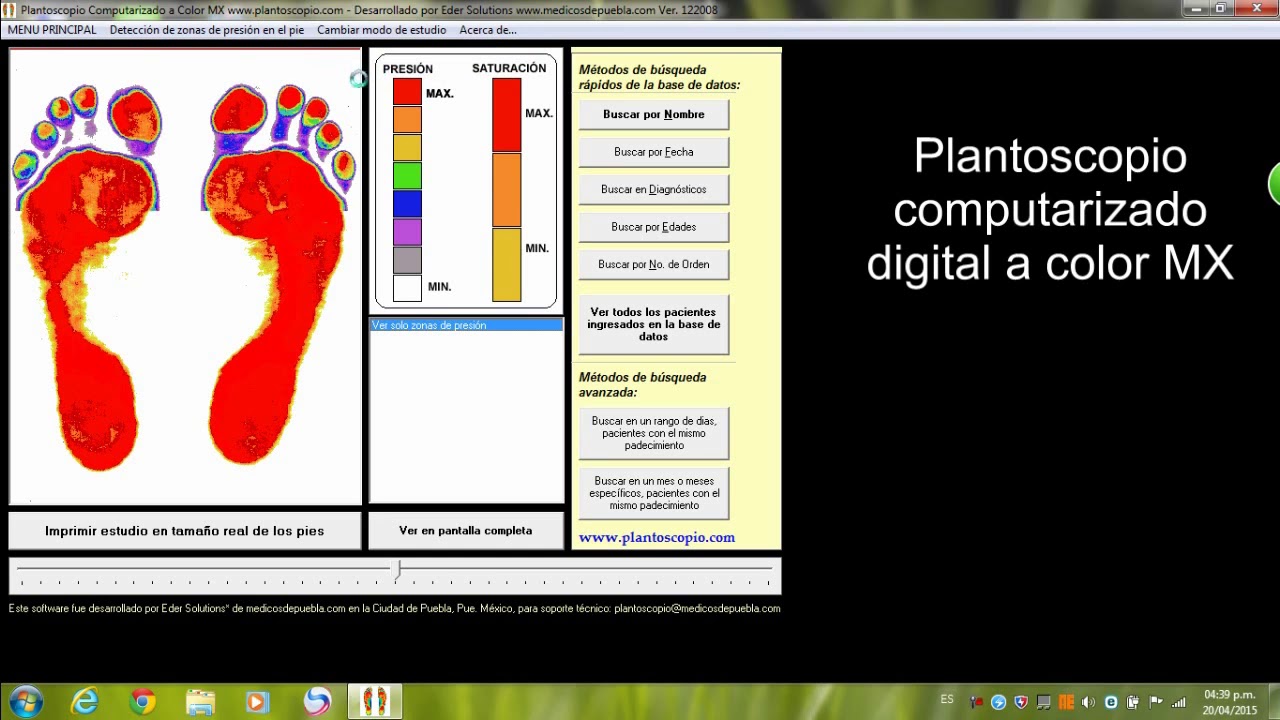Open the MENU PRINCIPAL menu

[x=52, y=30]
